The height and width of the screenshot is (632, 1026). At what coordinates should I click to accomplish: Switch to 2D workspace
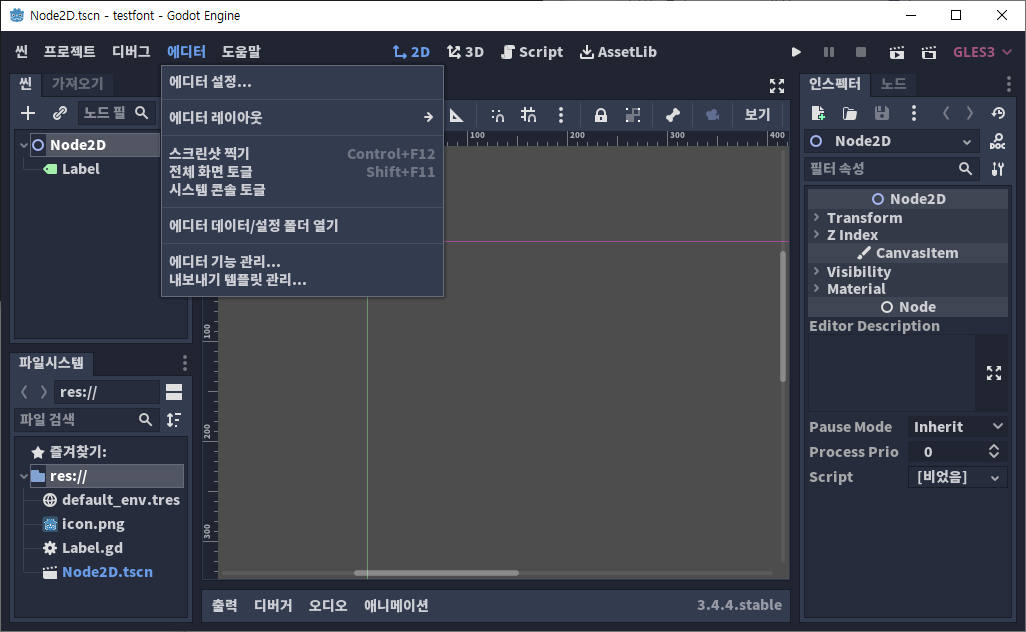click(411, 52)
